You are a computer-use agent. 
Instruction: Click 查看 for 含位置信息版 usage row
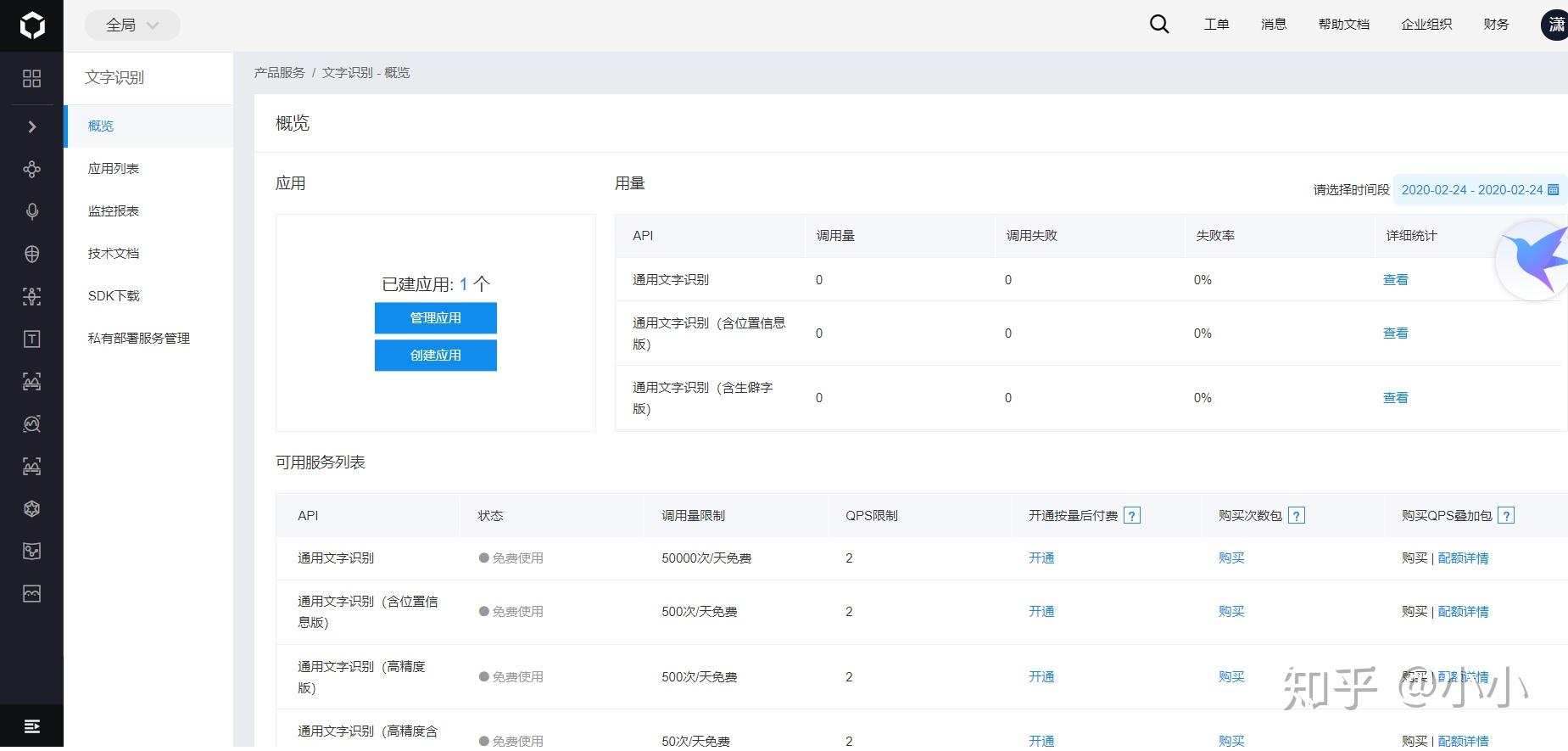(x=1396, y=333)
